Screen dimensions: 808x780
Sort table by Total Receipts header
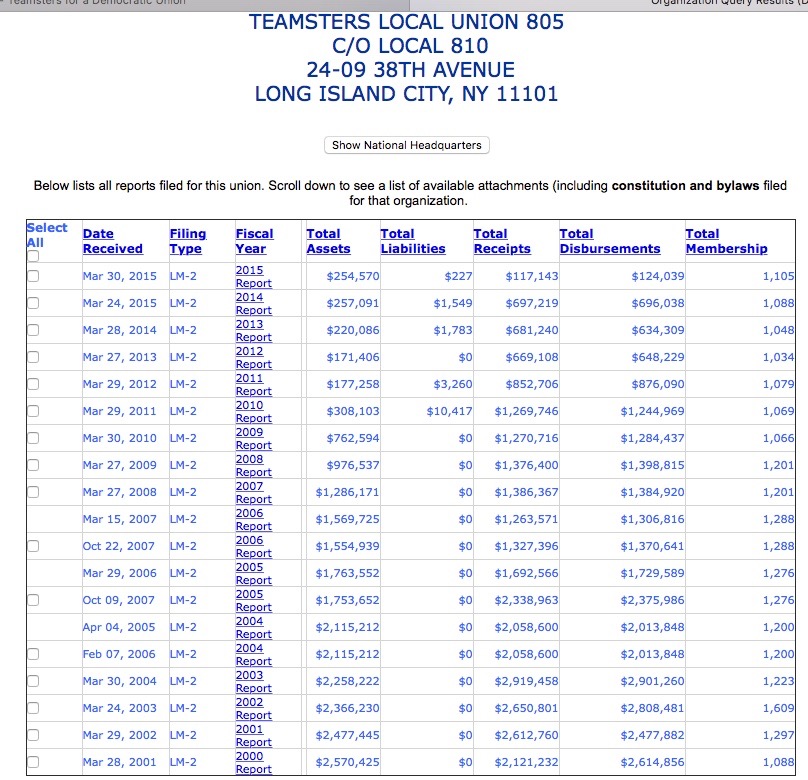point(502,241)
